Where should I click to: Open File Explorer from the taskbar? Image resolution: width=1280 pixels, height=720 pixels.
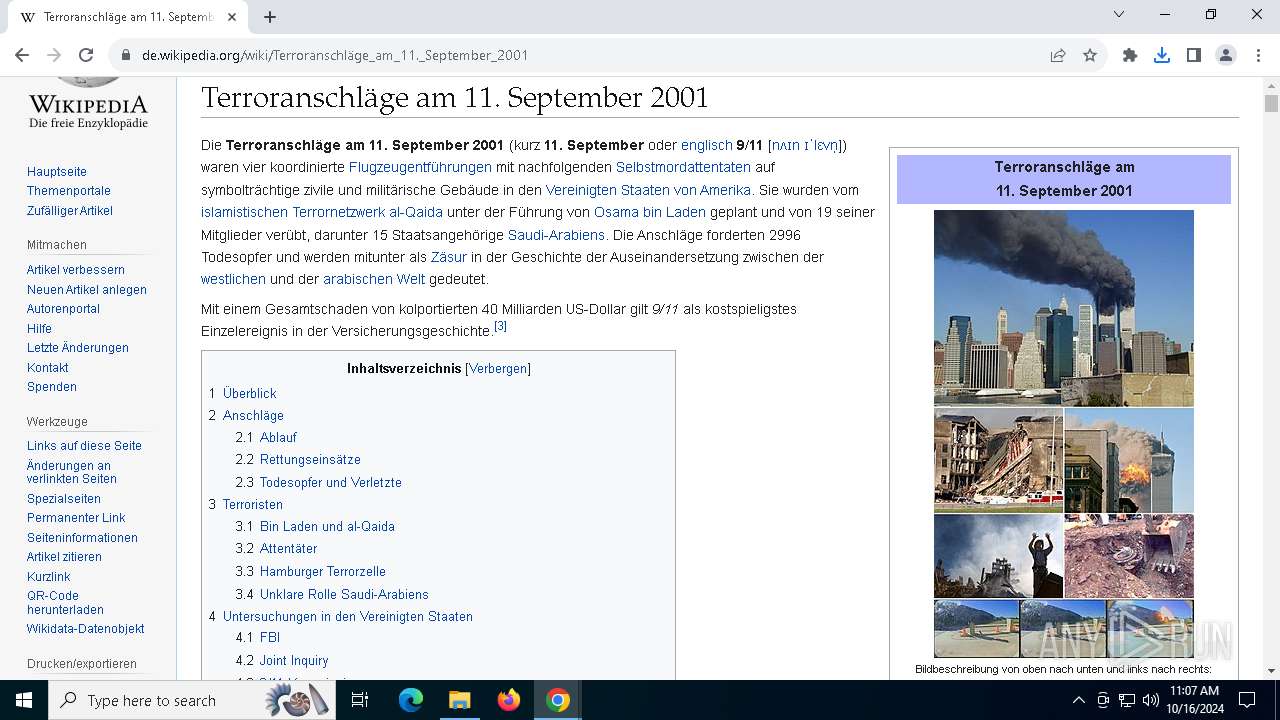coord(459,700)
